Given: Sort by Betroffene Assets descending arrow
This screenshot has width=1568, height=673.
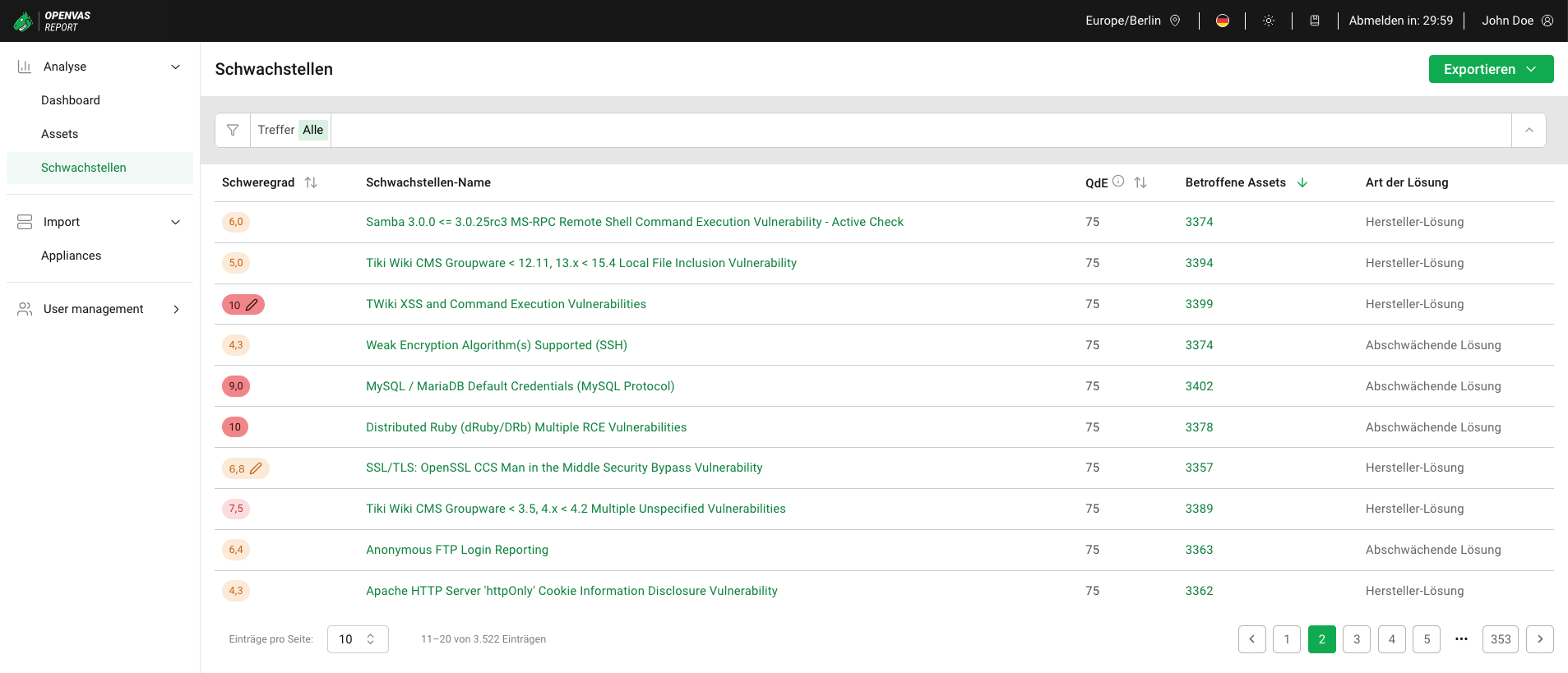Looking at the screenshot, I should 1302,182.
